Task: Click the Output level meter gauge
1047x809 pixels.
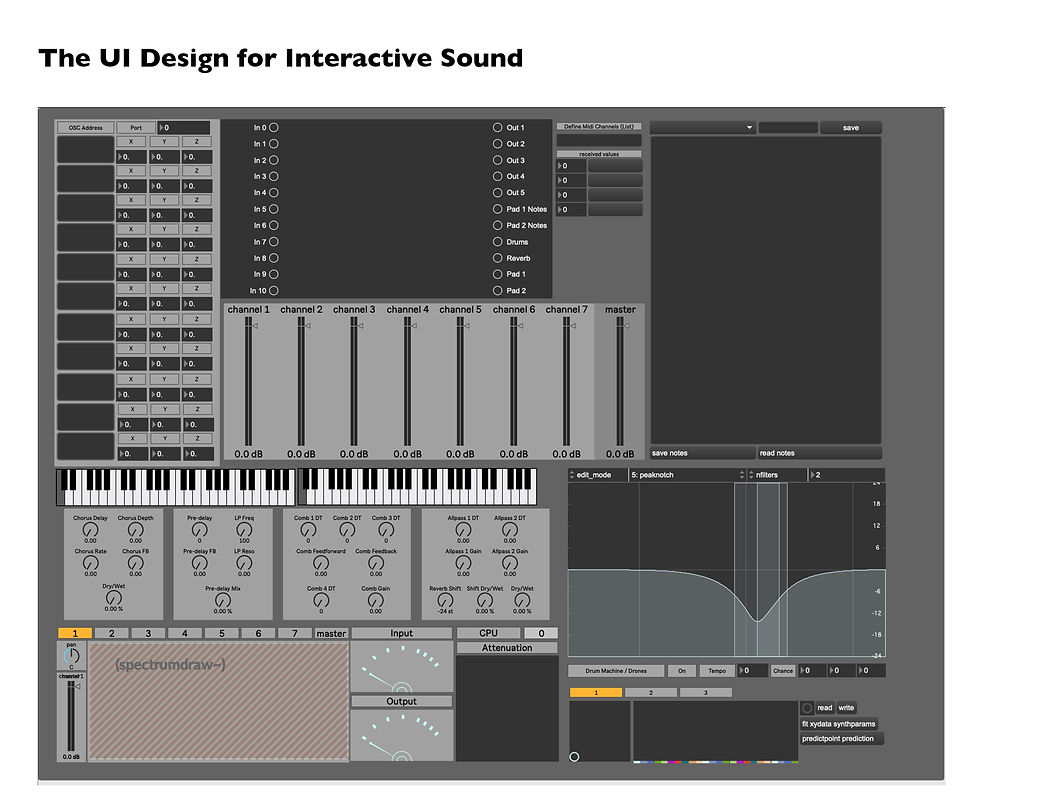Action: click(401, 734)
